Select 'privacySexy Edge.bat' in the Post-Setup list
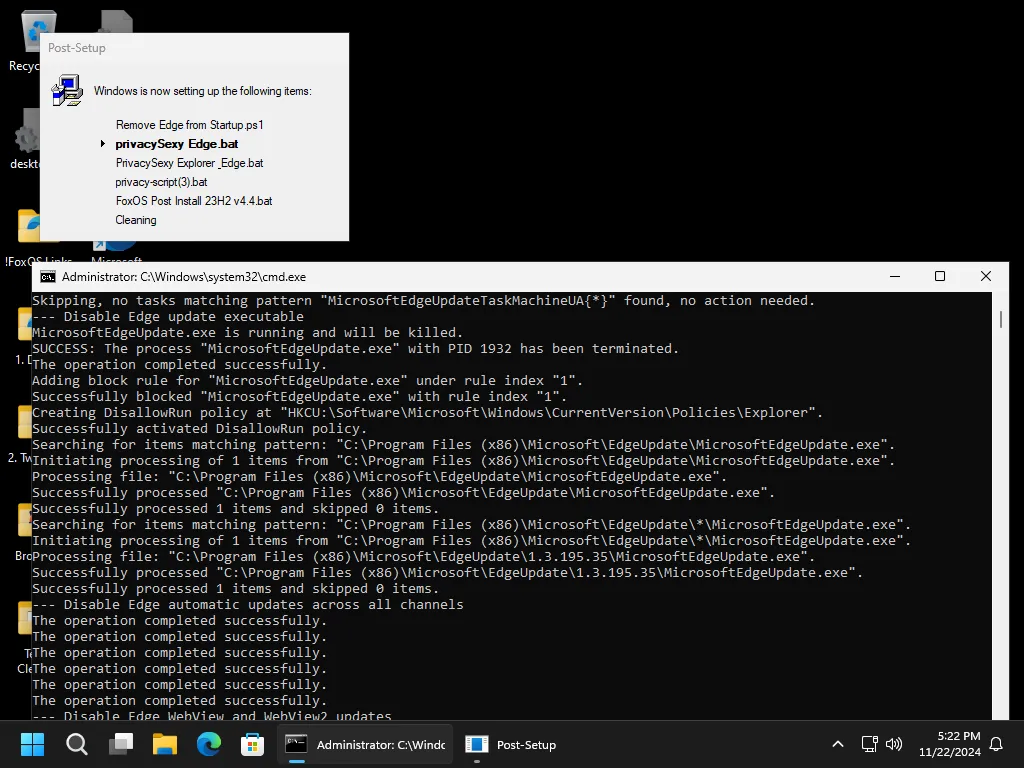Image resolution: width=1024 pixels, height=768 pixels. click(x=177, y=143)
